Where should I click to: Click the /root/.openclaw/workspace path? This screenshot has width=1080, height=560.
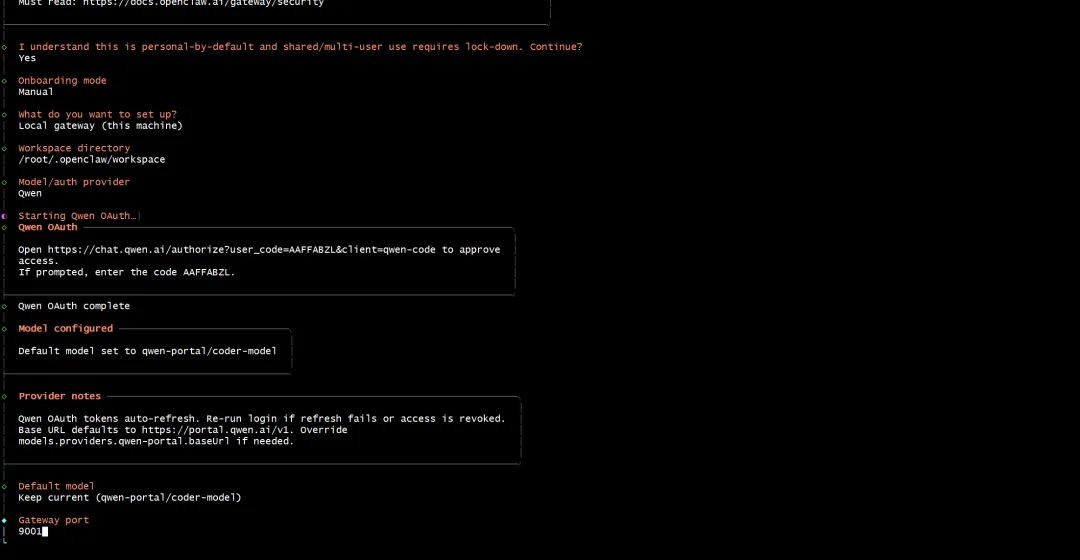(92, 159)
